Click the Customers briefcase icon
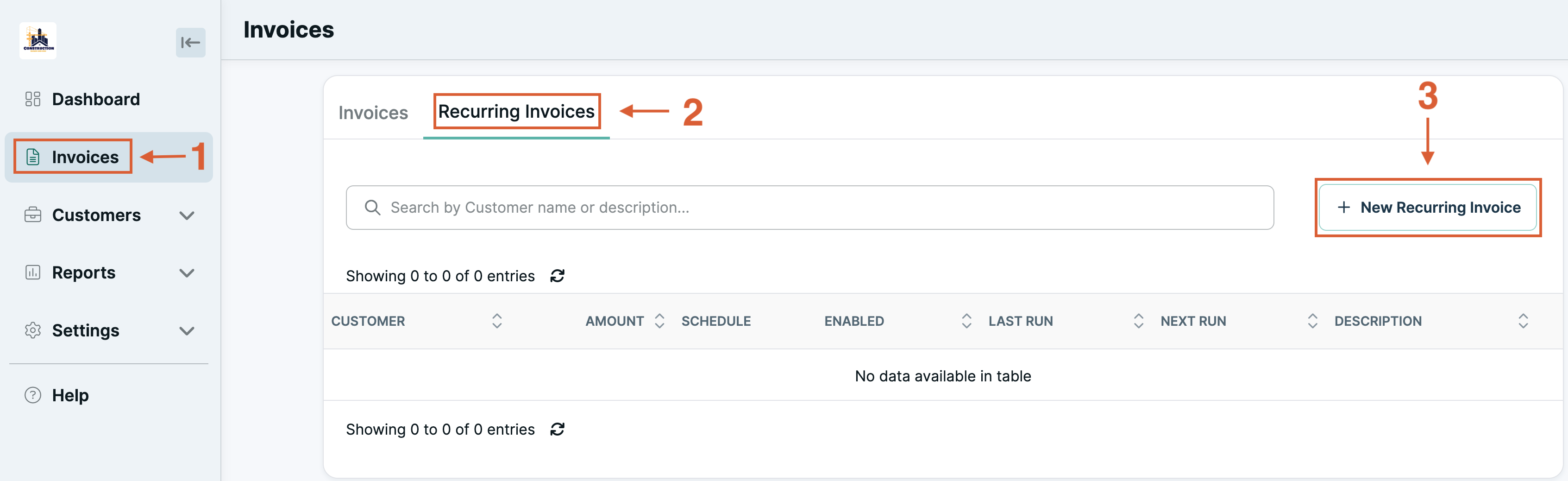 (x=32, y=215)
